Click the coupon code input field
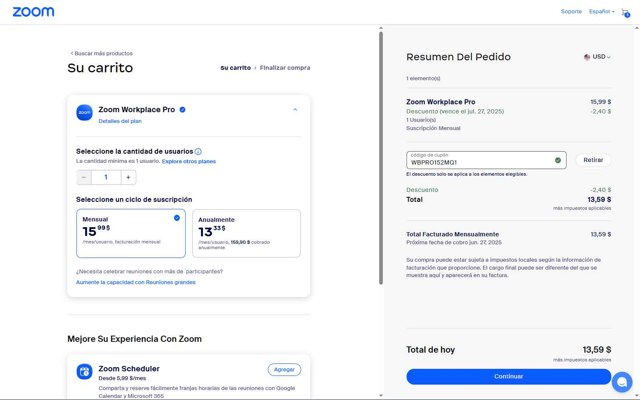640x400 pixels. point(480,161)
